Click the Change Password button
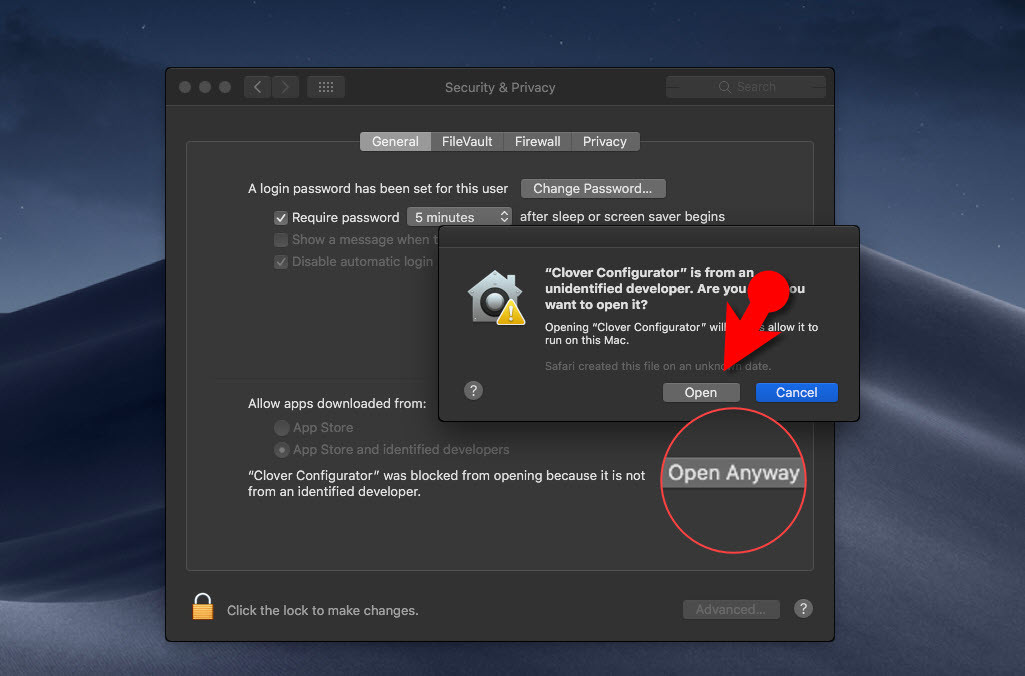The image size is (1025, 676). click(x=593, y=188)
